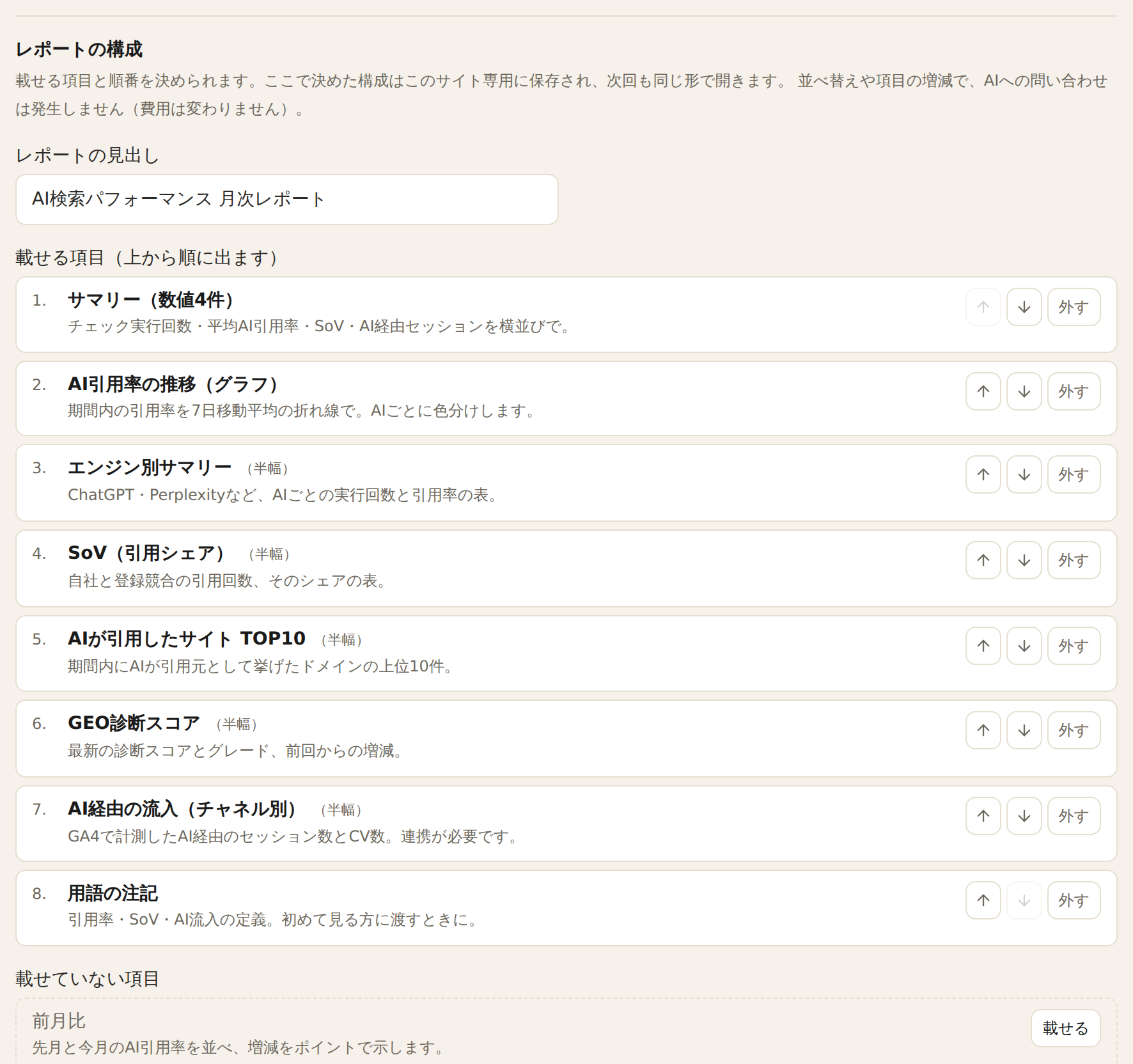Click the disabled down arrow for 用語の注記
Screen dimensions: 1133x1064
1024,900
